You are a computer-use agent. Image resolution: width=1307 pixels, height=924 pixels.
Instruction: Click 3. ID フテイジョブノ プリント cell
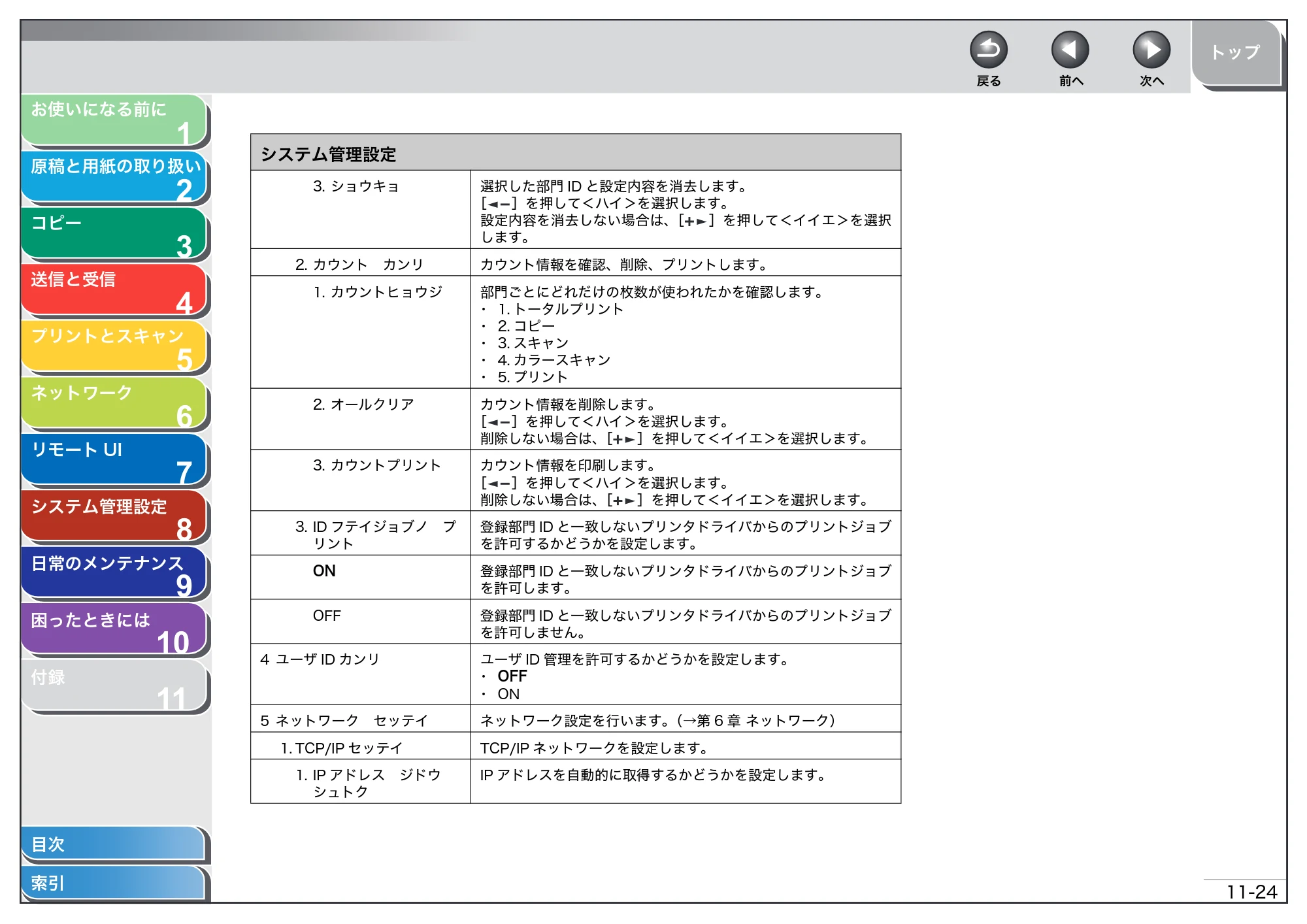click(x=361, y=533)
